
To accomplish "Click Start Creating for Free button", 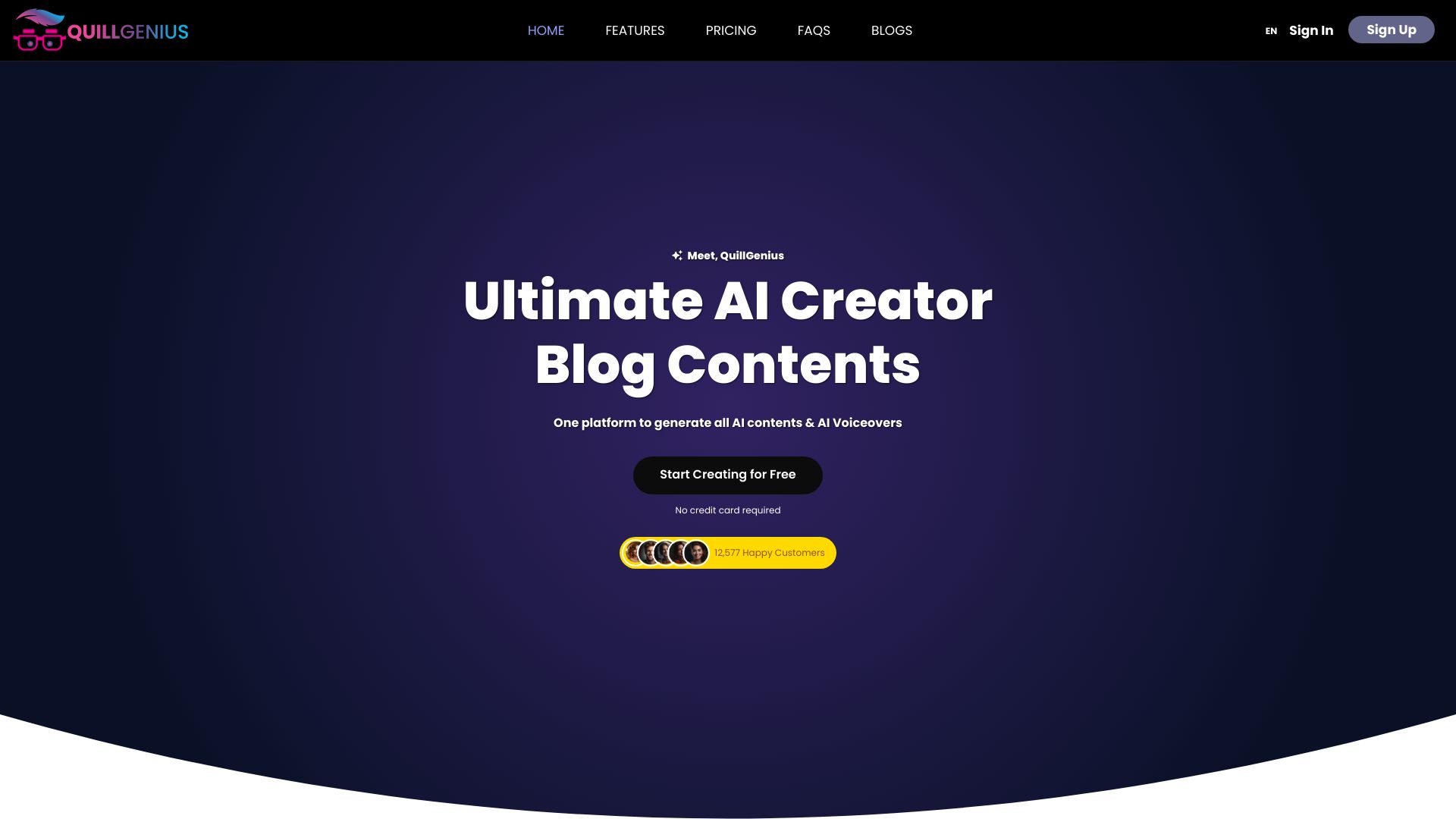I will coord(728,475).
